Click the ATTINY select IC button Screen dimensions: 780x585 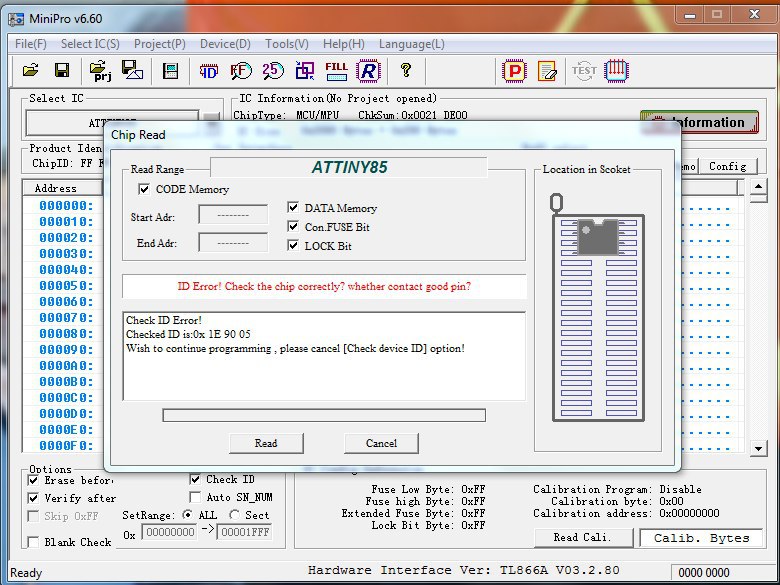pos(112,122)
